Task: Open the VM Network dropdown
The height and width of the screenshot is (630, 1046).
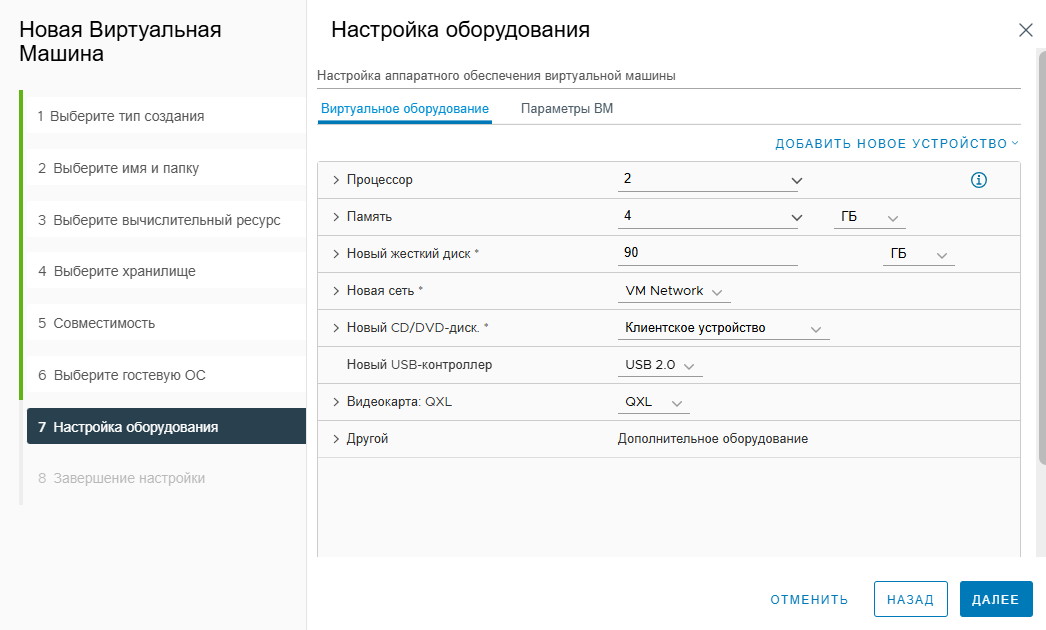Action: coord(674,291)
